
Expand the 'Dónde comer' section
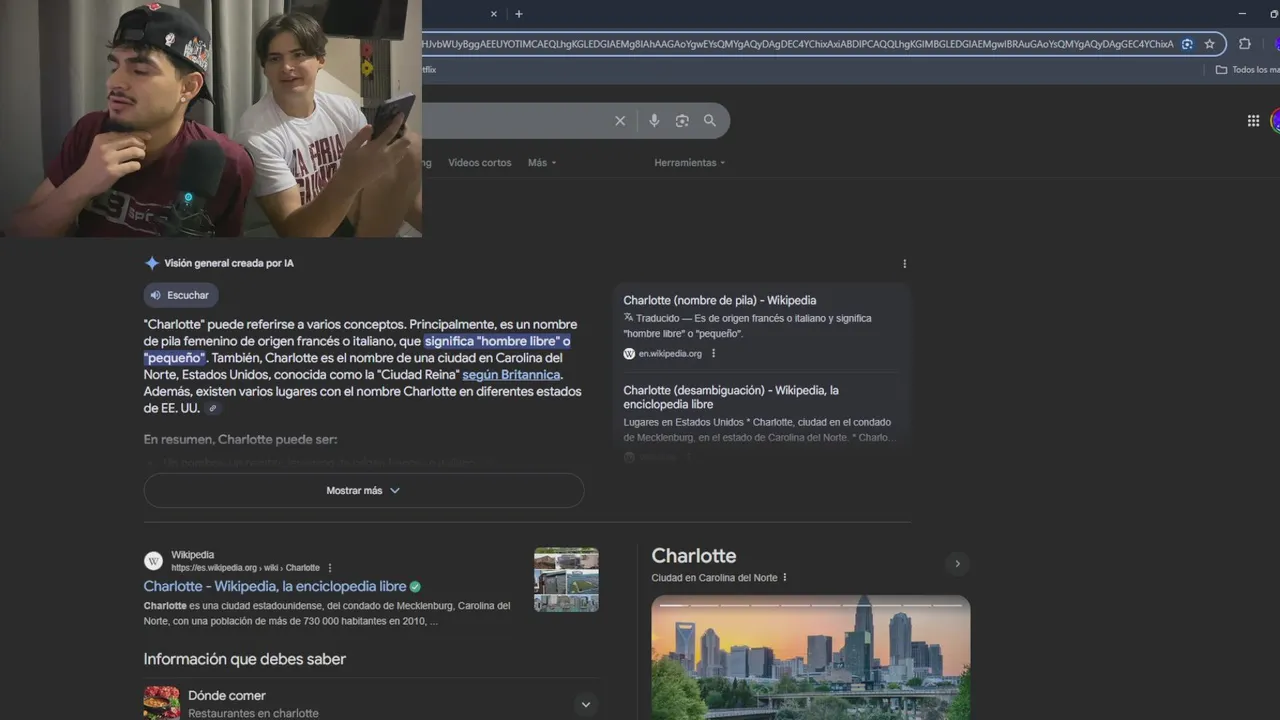(x=586, y=704)
